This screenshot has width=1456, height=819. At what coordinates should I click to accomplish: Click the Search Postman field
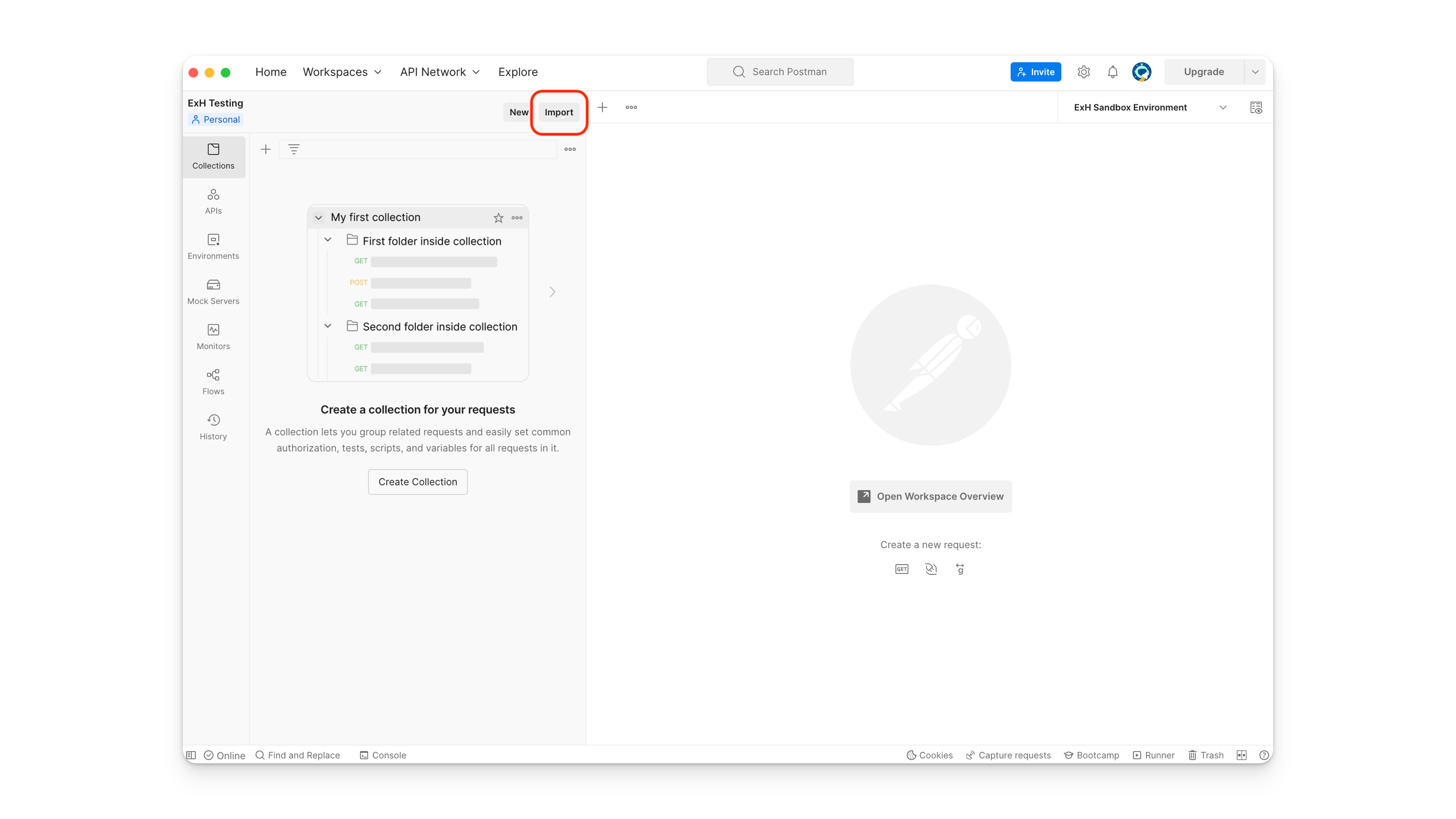(780, 72)
